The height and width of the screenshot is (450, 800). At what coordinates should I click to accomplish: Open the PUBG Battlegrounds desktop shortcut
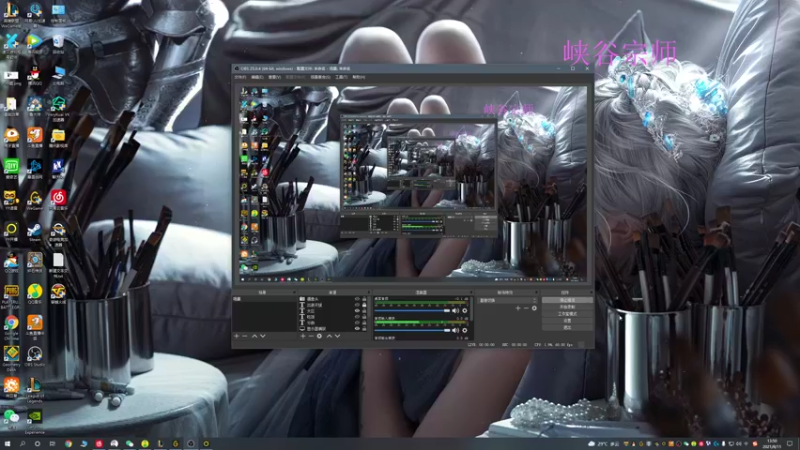coord(11,295)
